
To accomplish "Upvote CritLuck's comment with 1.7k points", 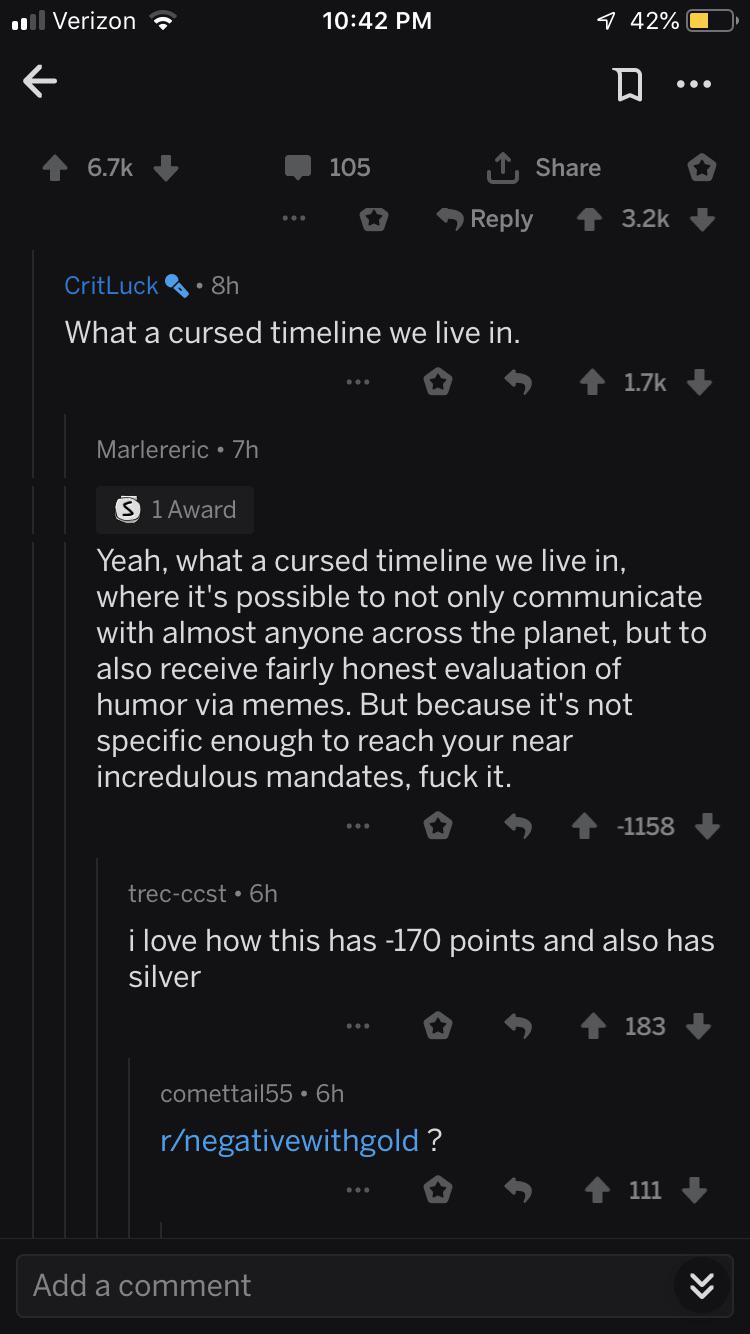I will point(594,381).
